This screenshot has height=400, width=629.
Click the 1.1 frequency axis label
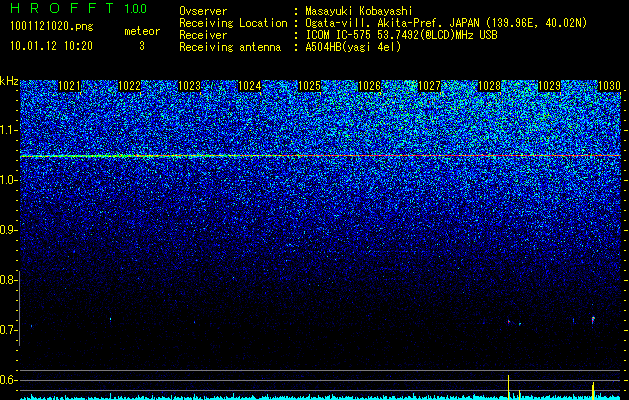pyautogui.click(x=9, y=130)
